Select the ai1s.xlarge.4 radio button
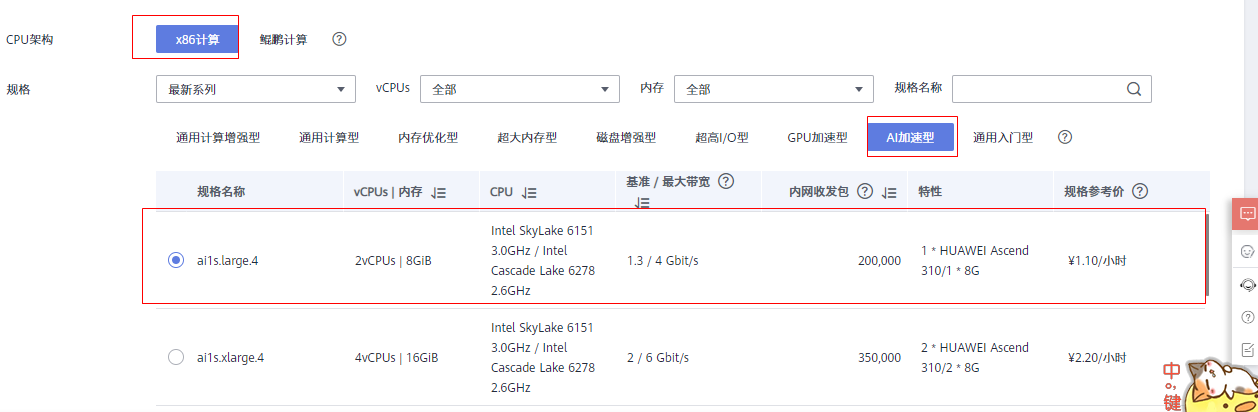Screen dimensions: 1258x412 point(176,357)
